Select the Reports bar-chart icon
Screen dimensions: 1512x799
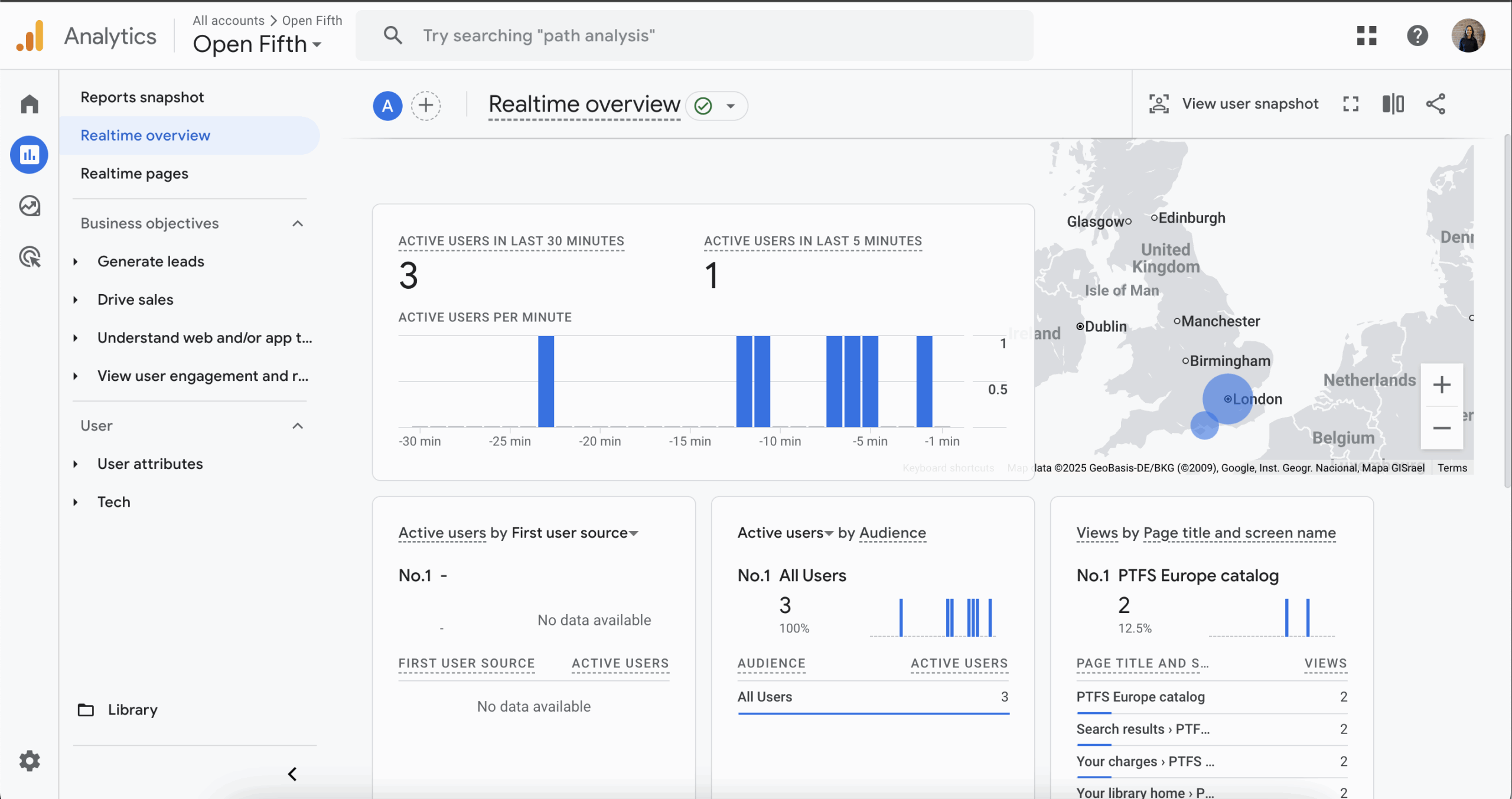click(30, 155)
